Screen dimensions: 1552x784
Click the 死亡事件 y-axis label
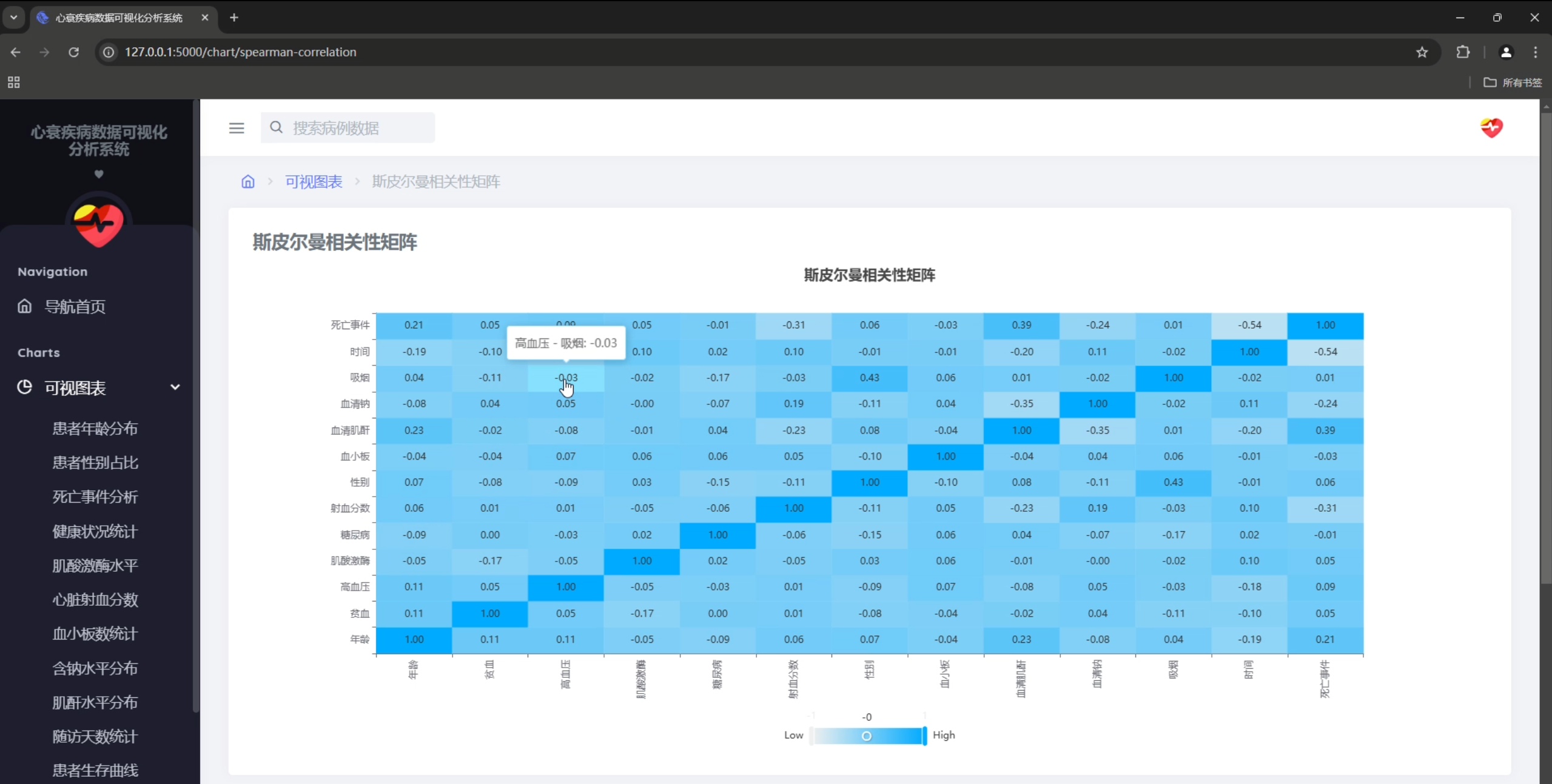[350, 325]
